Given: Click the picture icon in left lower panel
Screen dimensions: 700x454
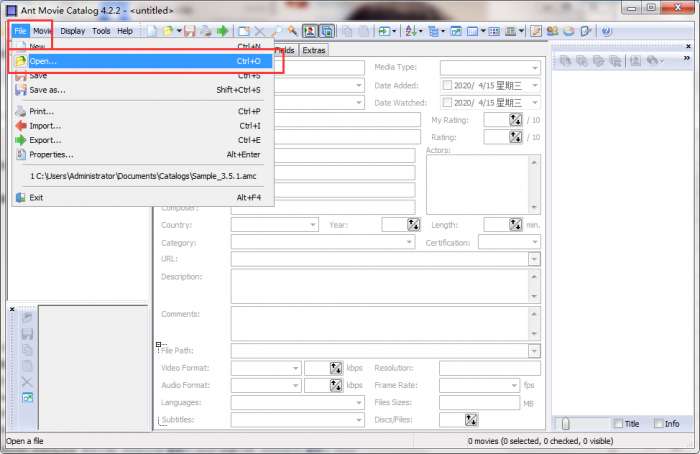Looking at the screenshot, I should [x=27, y=398].
